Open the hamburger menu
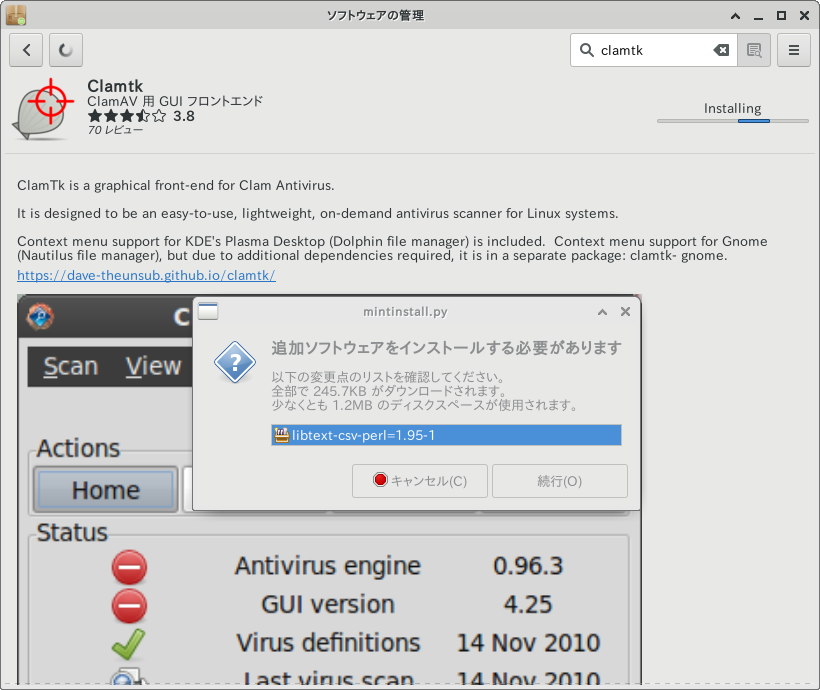The width and height of the screenshot is (820, 690). pos(793,50)
